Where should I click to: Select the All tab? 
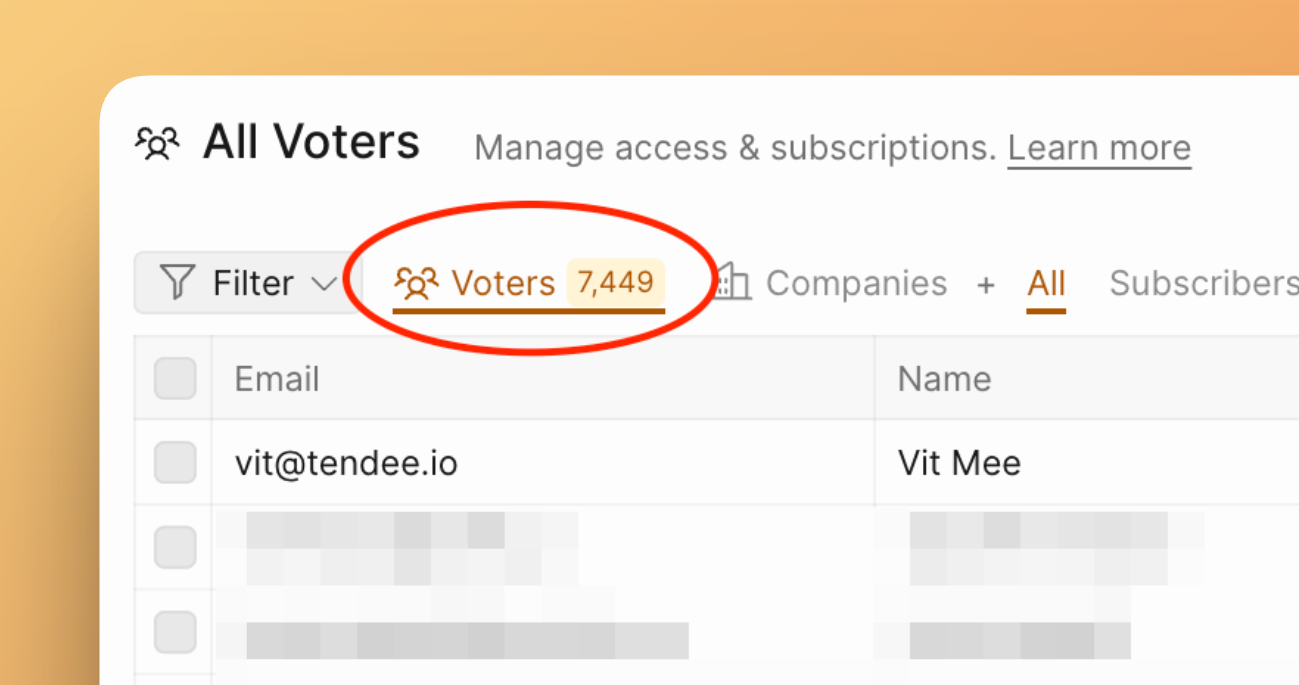tap(1046, 284)
